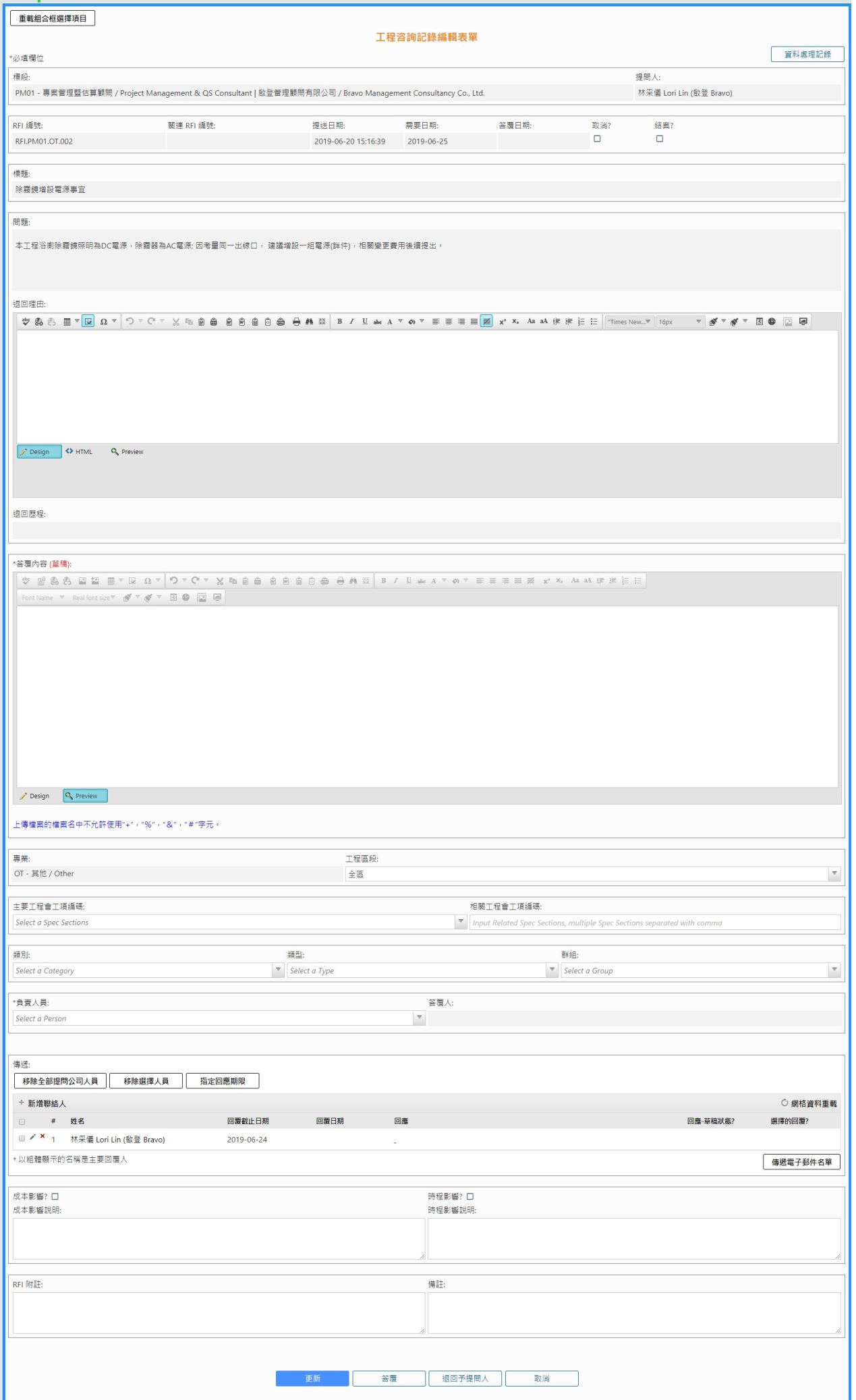Click pencil edit icon for 林采儀 row
The width and height of the screenshot is (856, 1400).
(x=32, y=1137)
